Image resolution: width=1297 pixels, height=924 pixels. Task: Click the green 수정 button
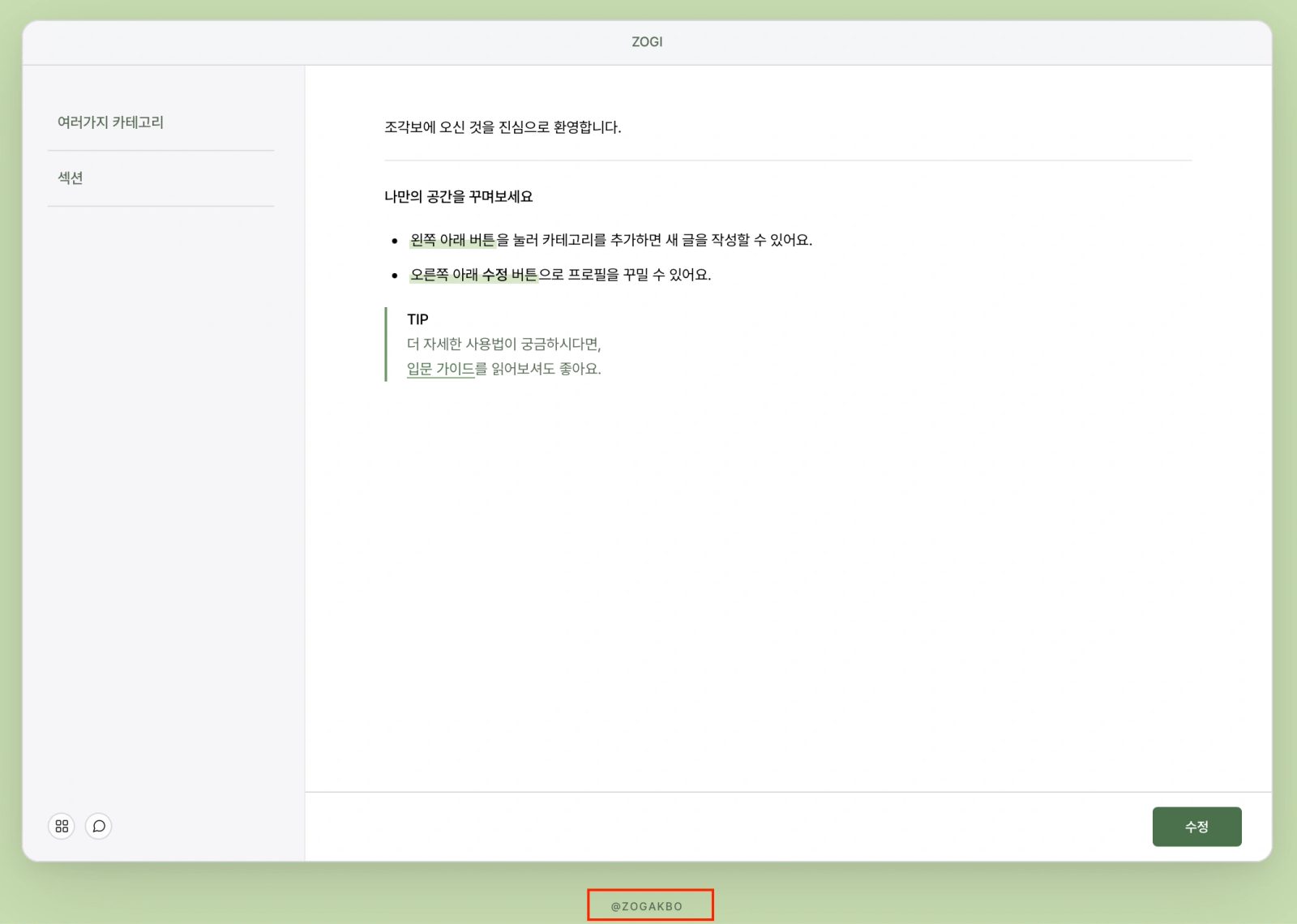click(1196, 827)
